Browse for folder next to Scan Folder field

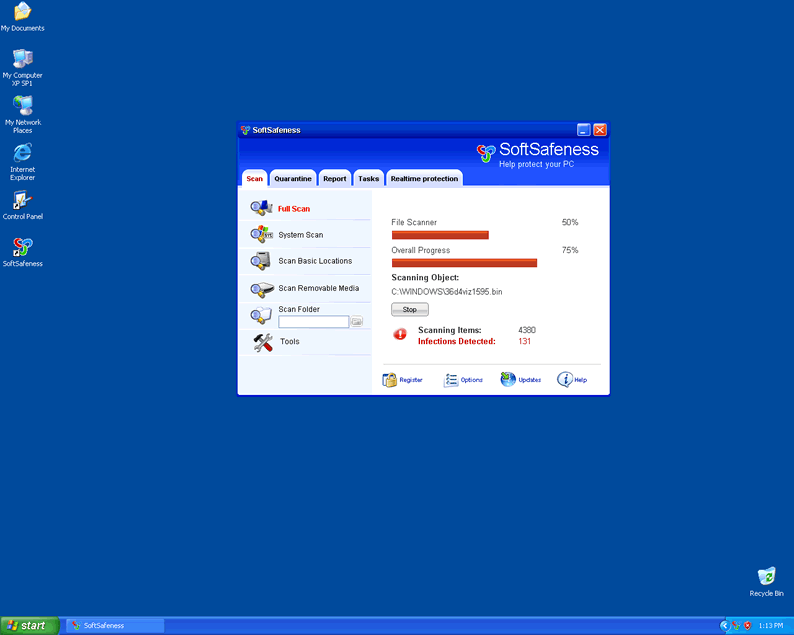pos(357,322)
